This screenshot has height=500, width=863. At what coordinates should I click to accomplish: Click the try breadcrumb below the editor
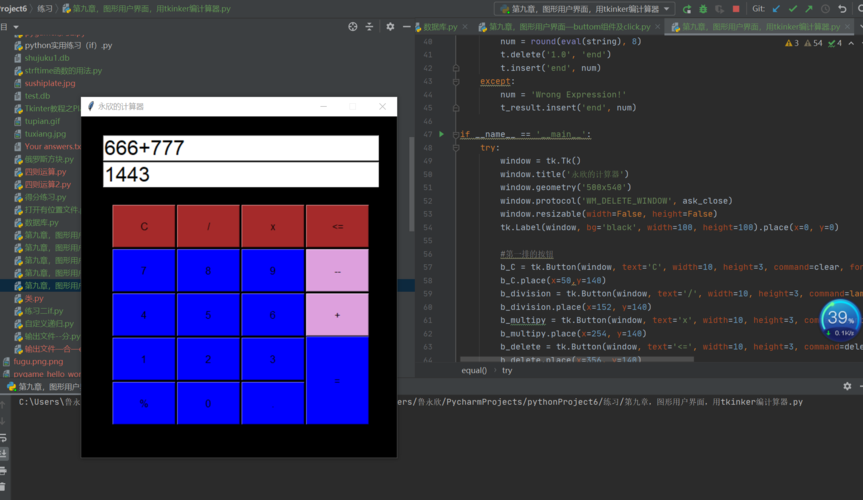pyautogui.click(x=507, y=370)
